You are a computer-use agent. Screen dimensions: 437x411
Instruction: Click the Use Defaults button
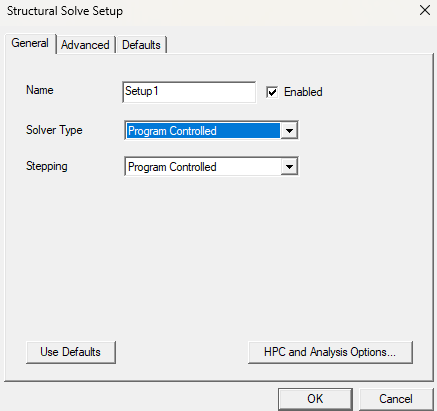pos(71,352)
